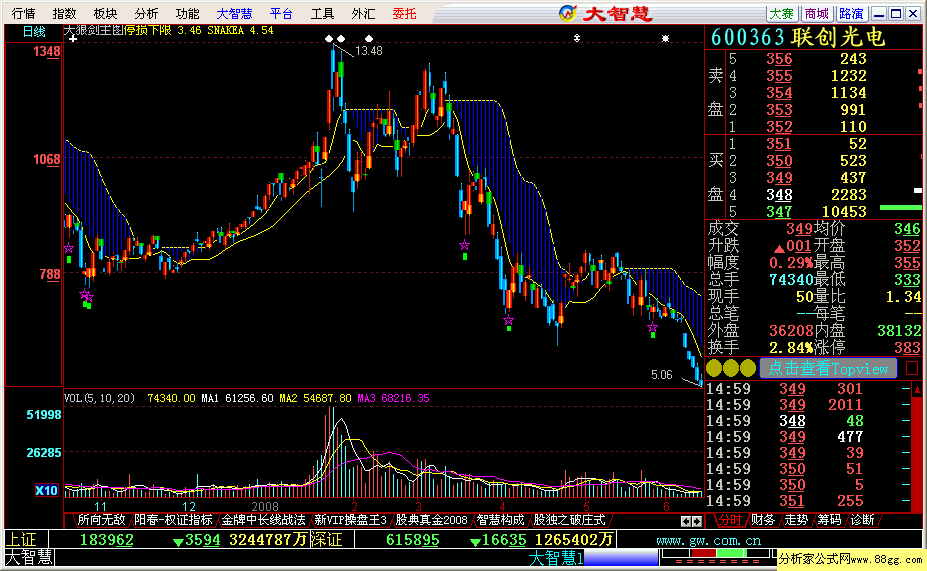Image resolution: width=927 pixels, height=571 pixels.
Task: Open the 外汇 menu
Action: pos(364,14)
